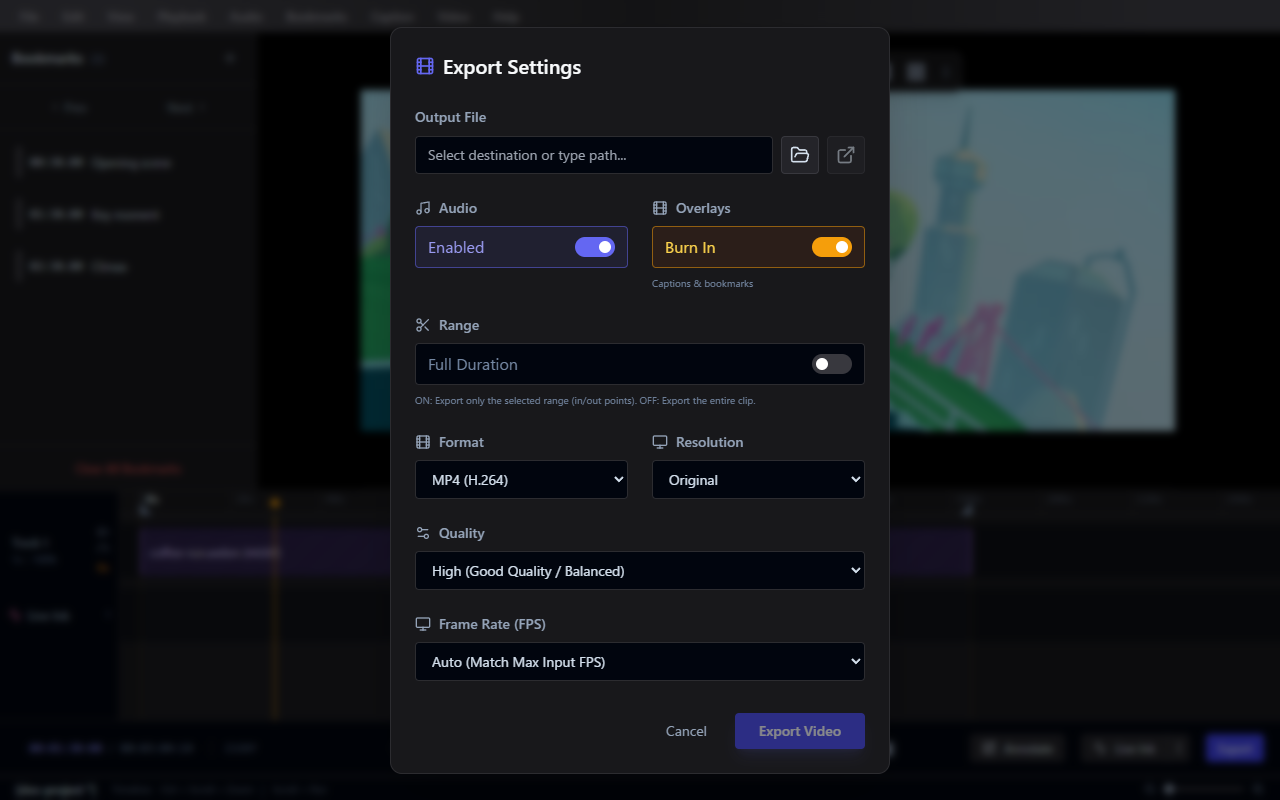
Task: Open the Resolution dropdown showing Original
Action: pyautogui.click(x=757, y=479)
